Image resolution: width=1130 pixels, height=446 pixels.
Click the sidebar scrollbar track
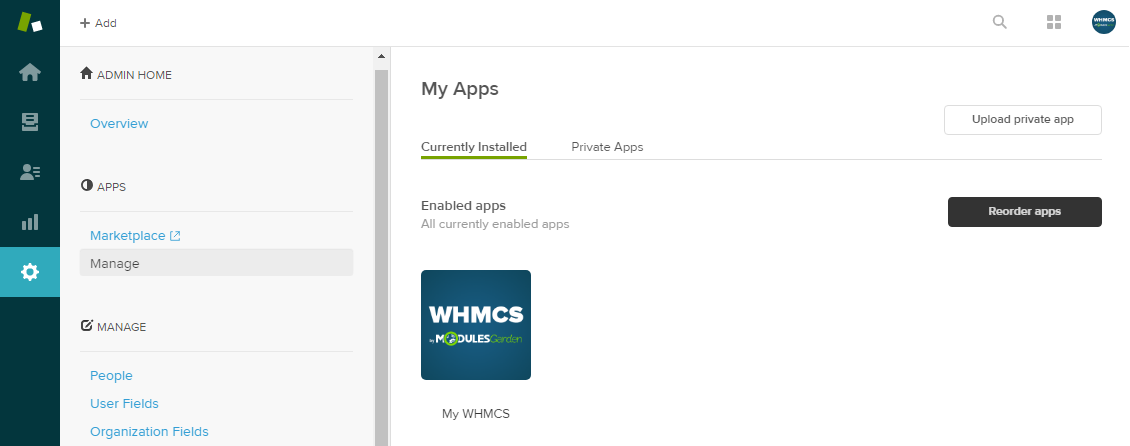[381, 257]
